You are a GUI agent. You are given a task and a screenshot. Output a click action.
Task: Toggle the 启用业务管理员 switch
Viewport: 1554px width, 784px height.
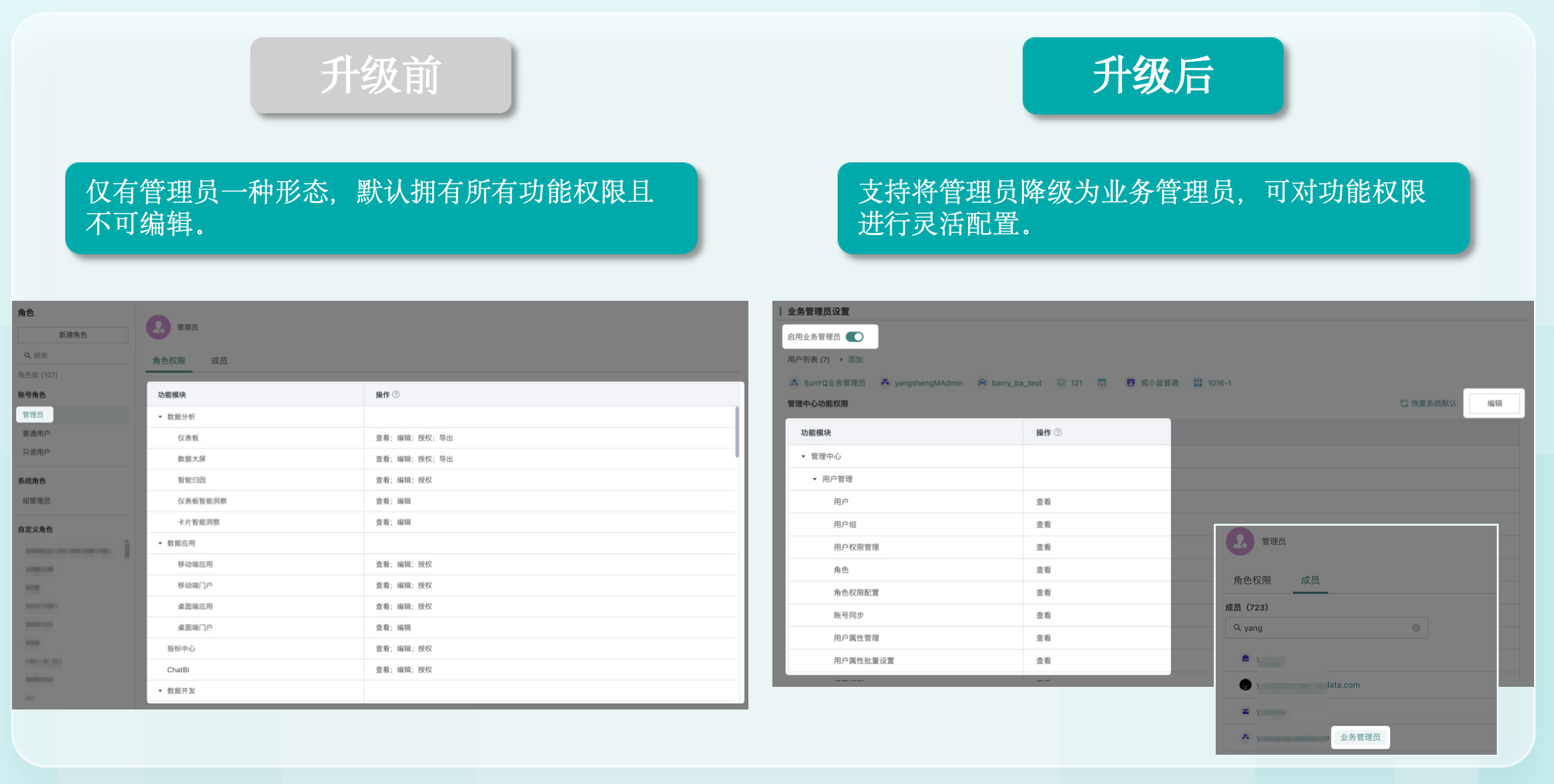[x=855, y=337]
